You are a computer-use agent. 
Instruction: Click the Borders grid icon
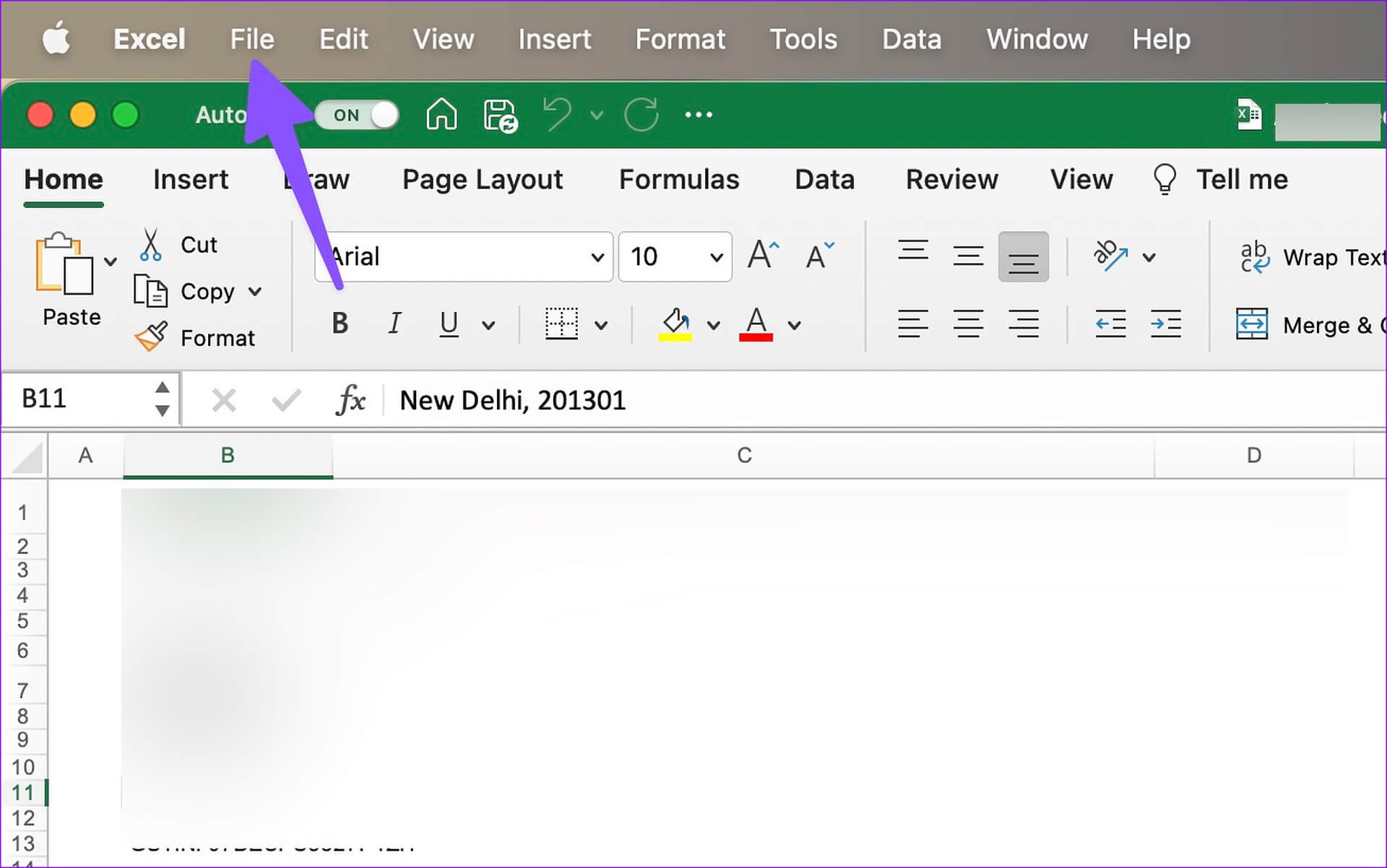pos(561,324)
